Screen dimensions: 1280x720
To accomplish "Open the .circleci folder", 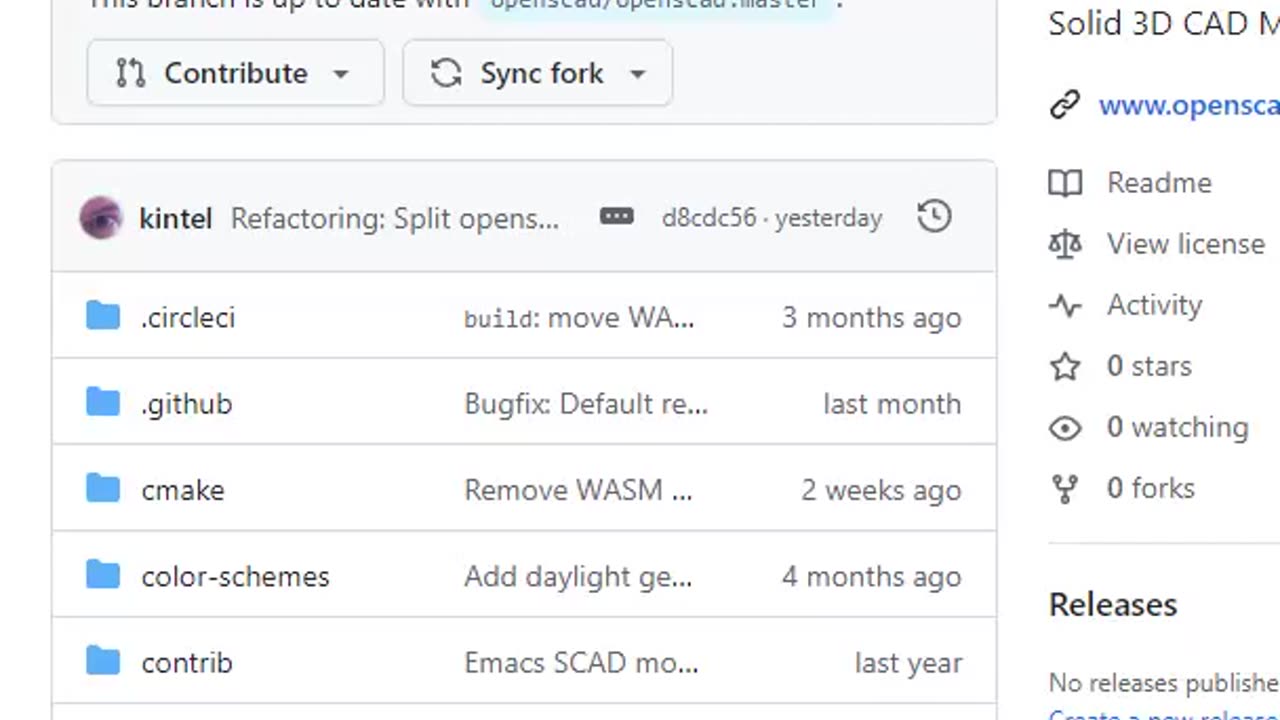I will [188, 318].
